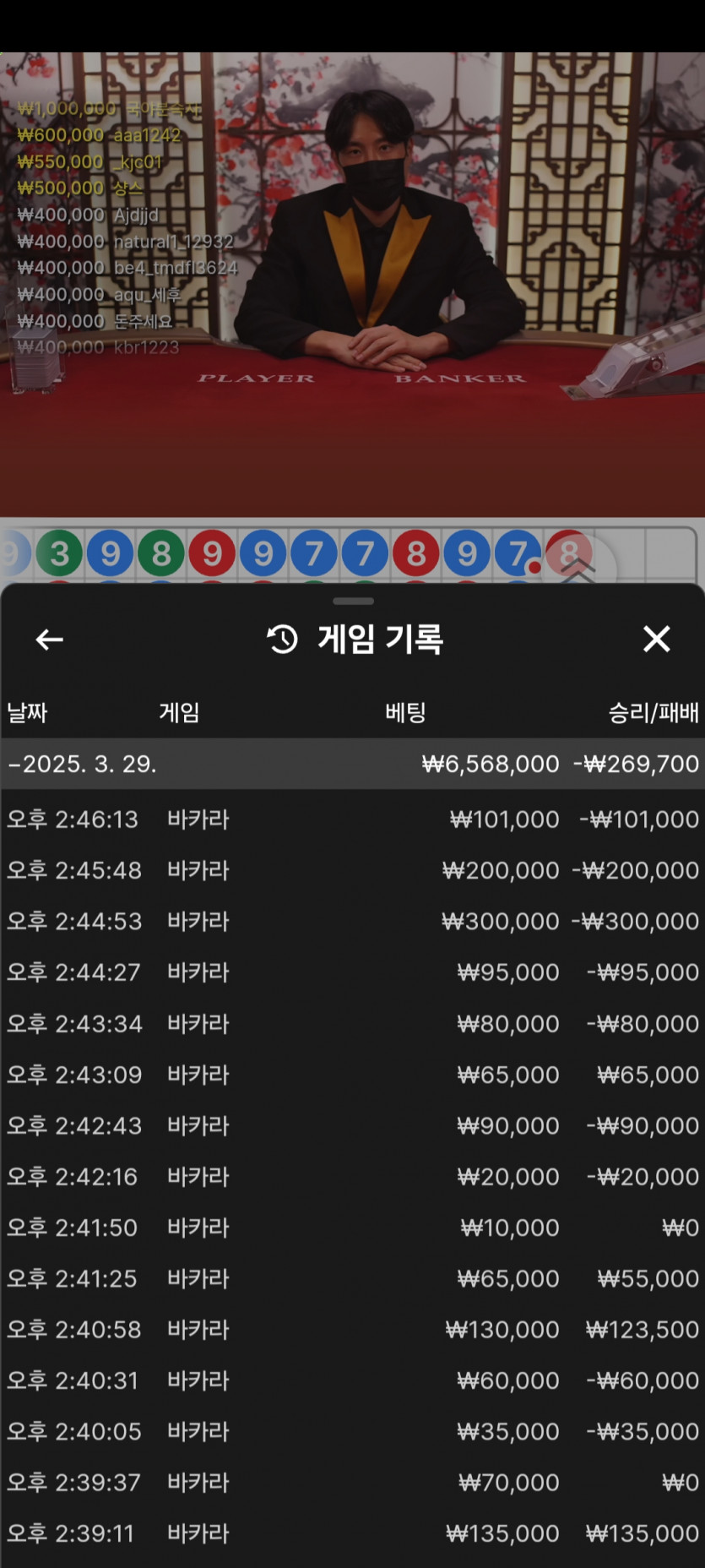Screen dimensions: 705x1568
Task: Go back using the left arrow icon
Action: [49, 640]
